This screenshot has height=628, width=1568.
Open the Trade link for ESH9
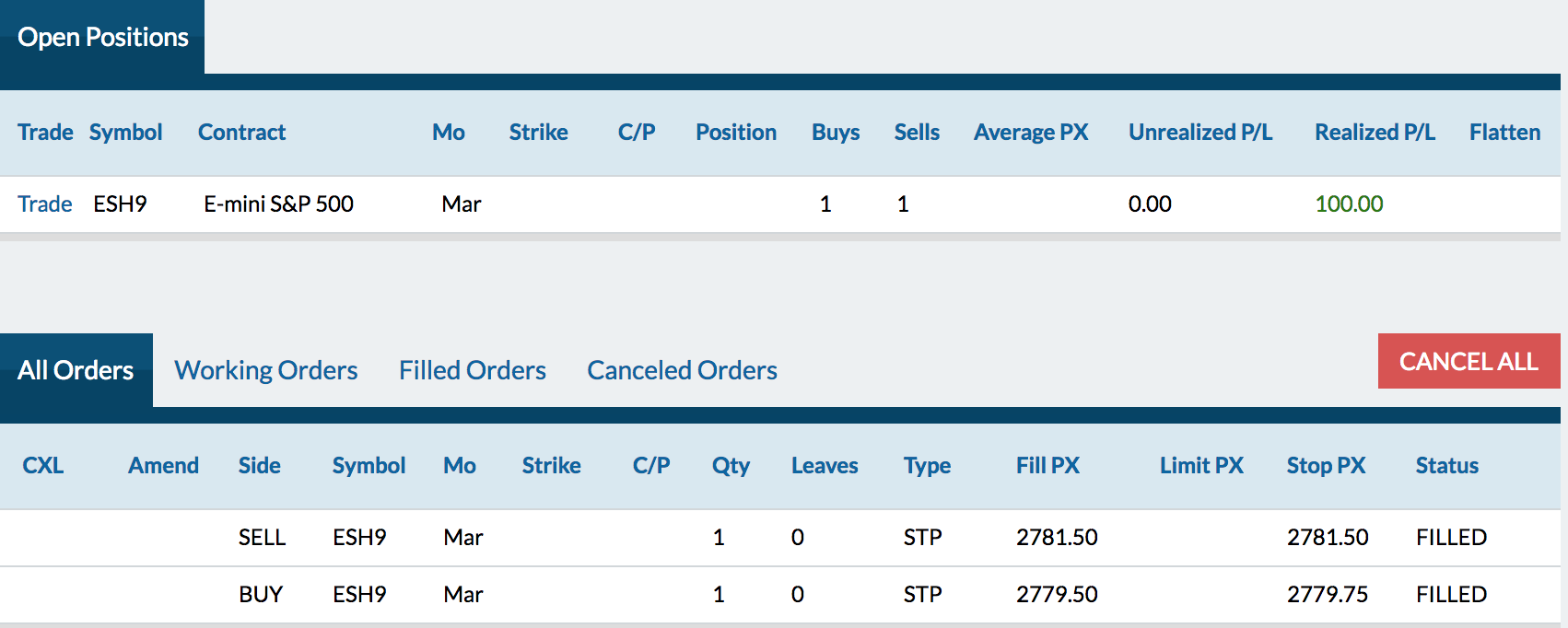coord(45,204)
